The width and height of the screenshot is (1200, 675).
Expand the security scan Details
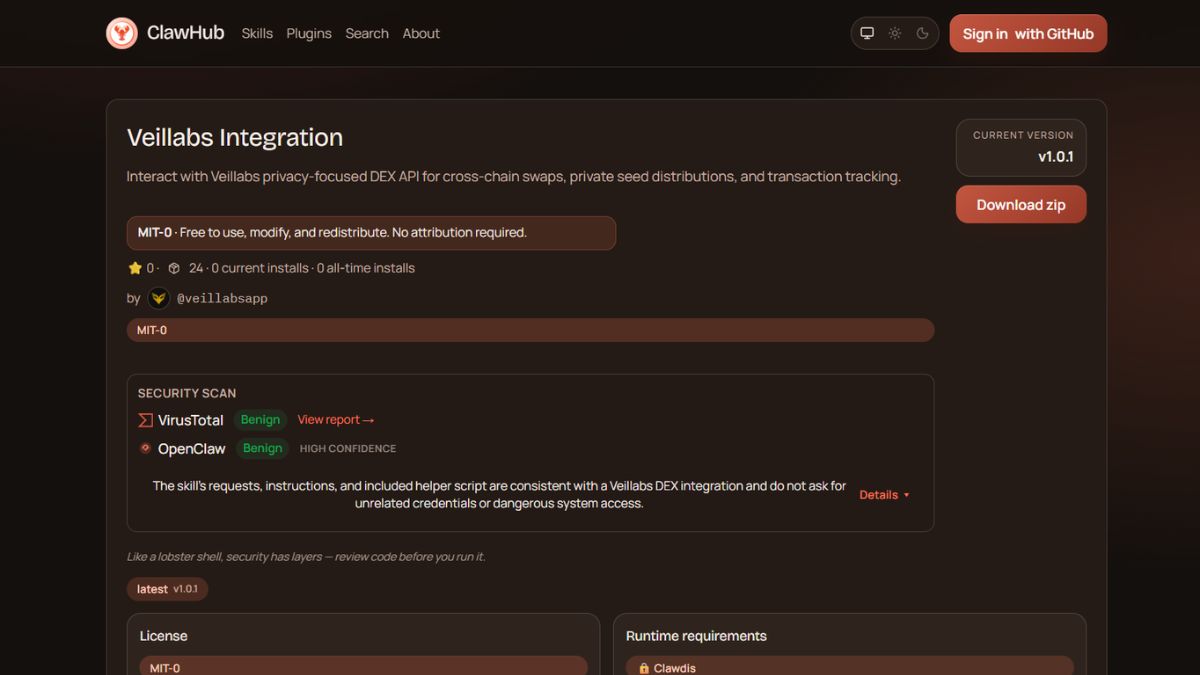pos(885,495)
